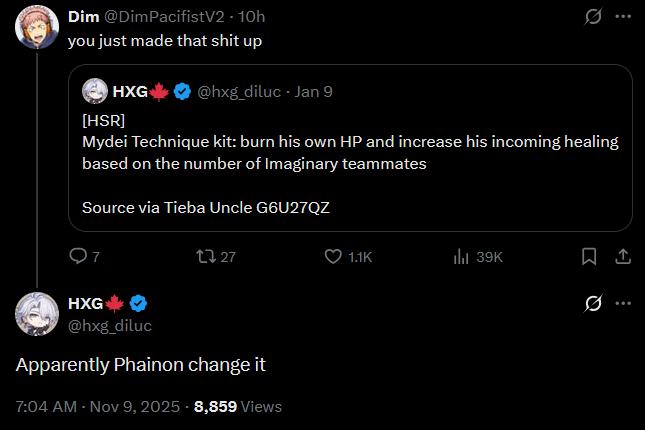
Task: Like the tweet with heart icon
Action: 334,257
